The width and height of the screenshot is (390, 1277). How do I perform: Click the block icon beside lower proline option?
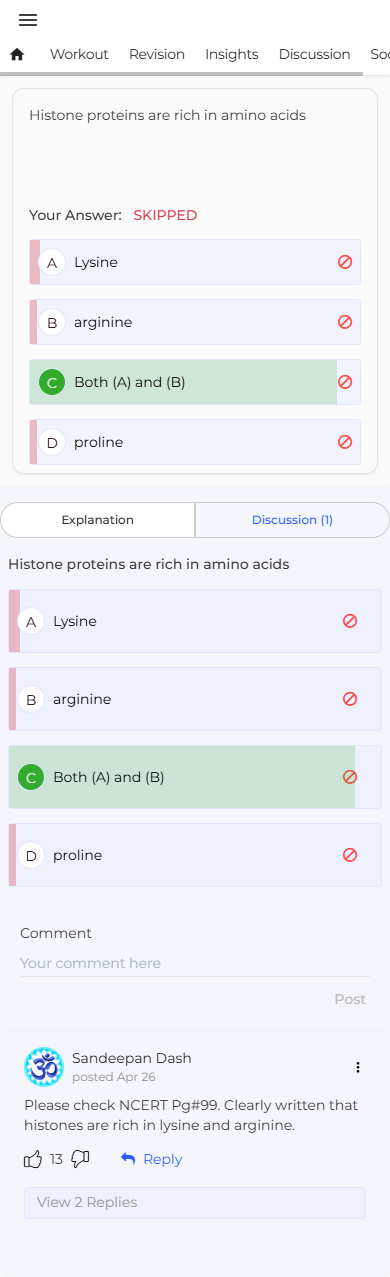coord(350,855)
